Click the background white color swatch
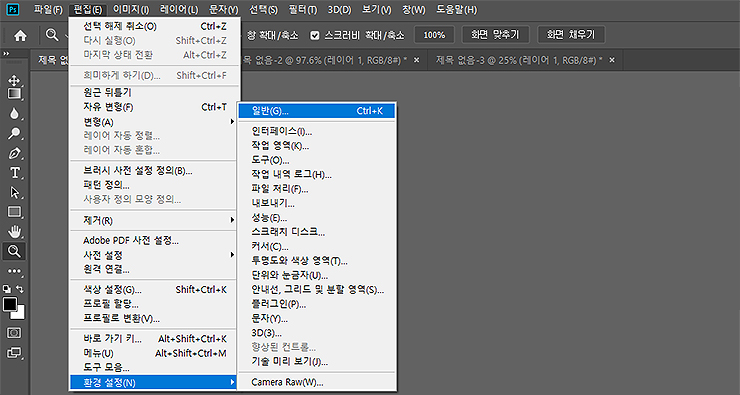740x395 pixels. point(19,314)
